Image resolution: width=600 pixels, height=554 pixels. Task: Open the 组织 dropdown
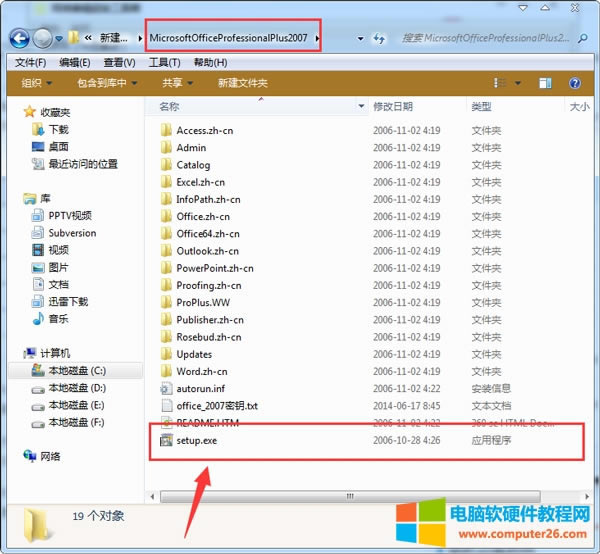(37, 83)
